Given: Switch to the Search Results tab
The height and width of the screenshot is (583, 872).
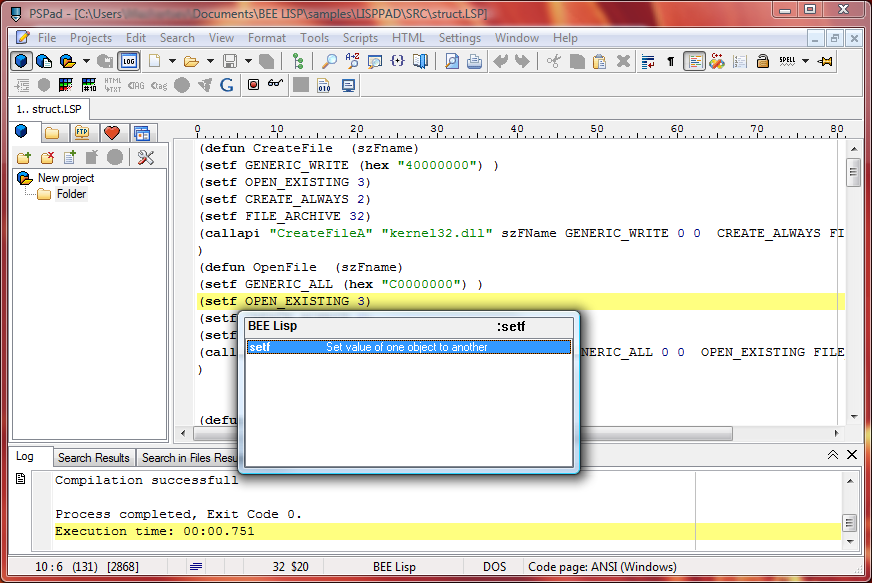Looking at the screenshot, I should click(x=93, y=458).
